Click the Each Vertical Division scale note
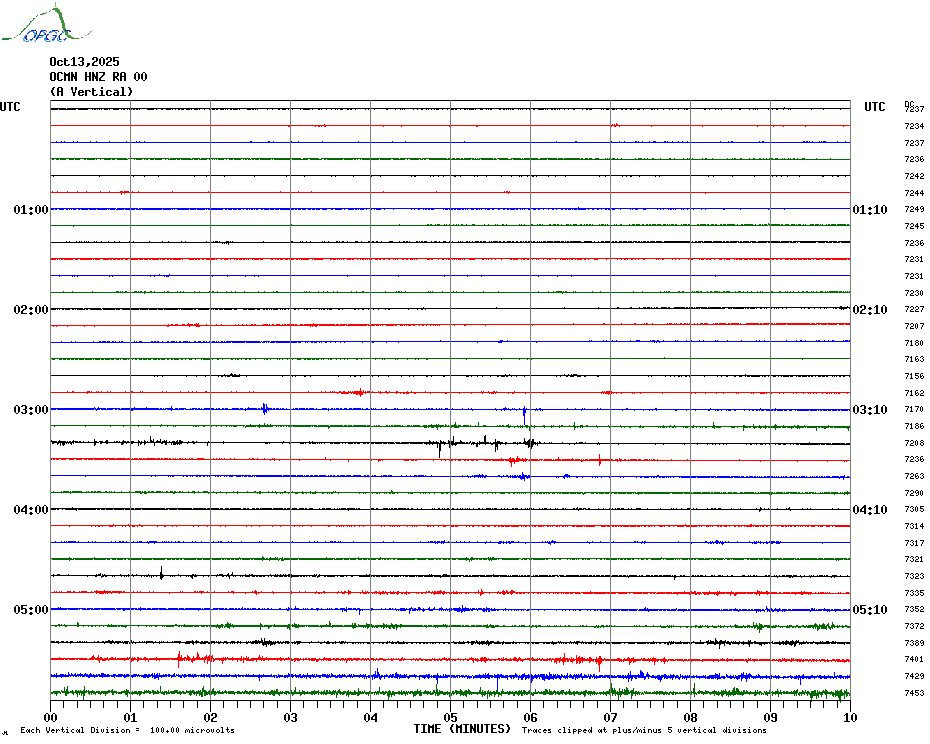 coord(127,730)
